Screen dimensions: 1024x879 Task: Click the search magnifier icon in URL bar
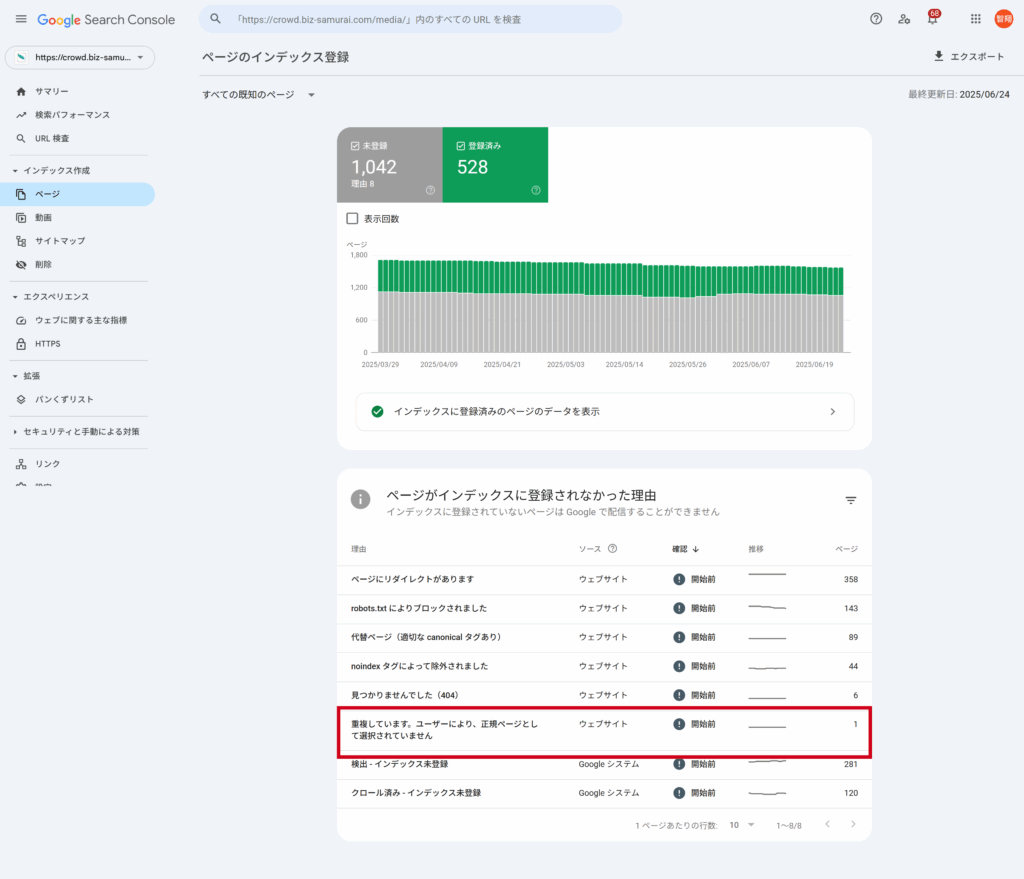click(x=216, y=19)
